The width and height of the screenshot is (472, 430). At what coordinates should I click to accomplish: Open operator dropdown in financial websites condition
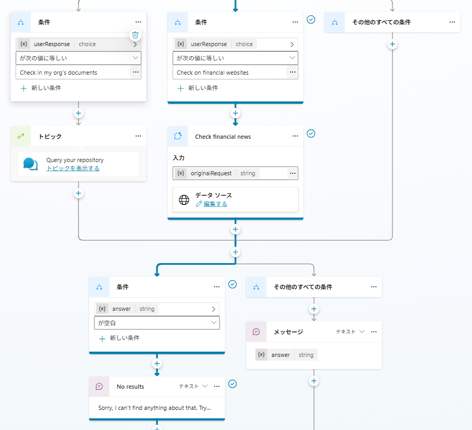[235, 58]
